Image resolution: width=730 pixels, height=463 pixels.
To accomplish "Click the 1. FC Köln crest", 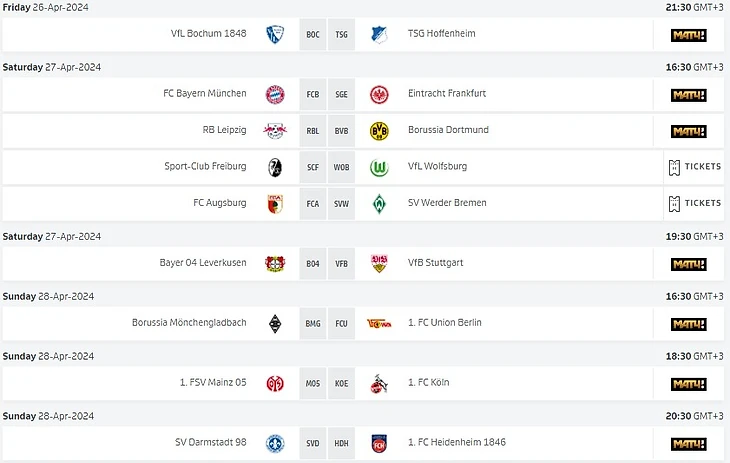I will 379,384.
